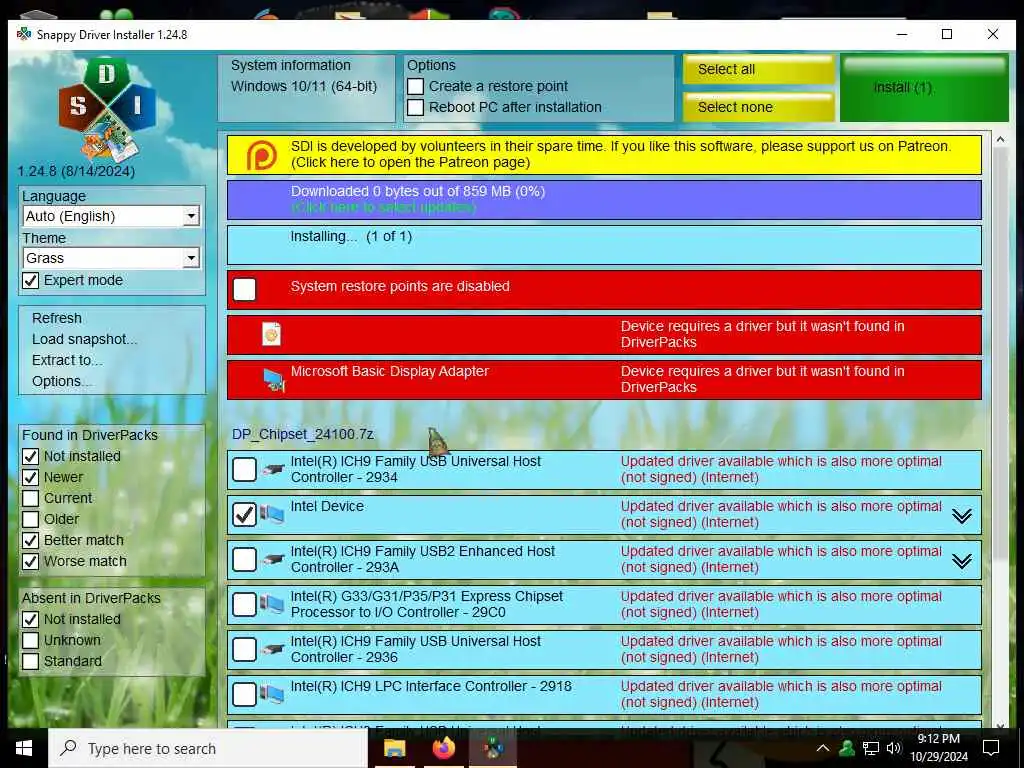The height and width of the screenshot is (768, 1024).
Task: Click here to select updates link
Action: click(384, 208)
